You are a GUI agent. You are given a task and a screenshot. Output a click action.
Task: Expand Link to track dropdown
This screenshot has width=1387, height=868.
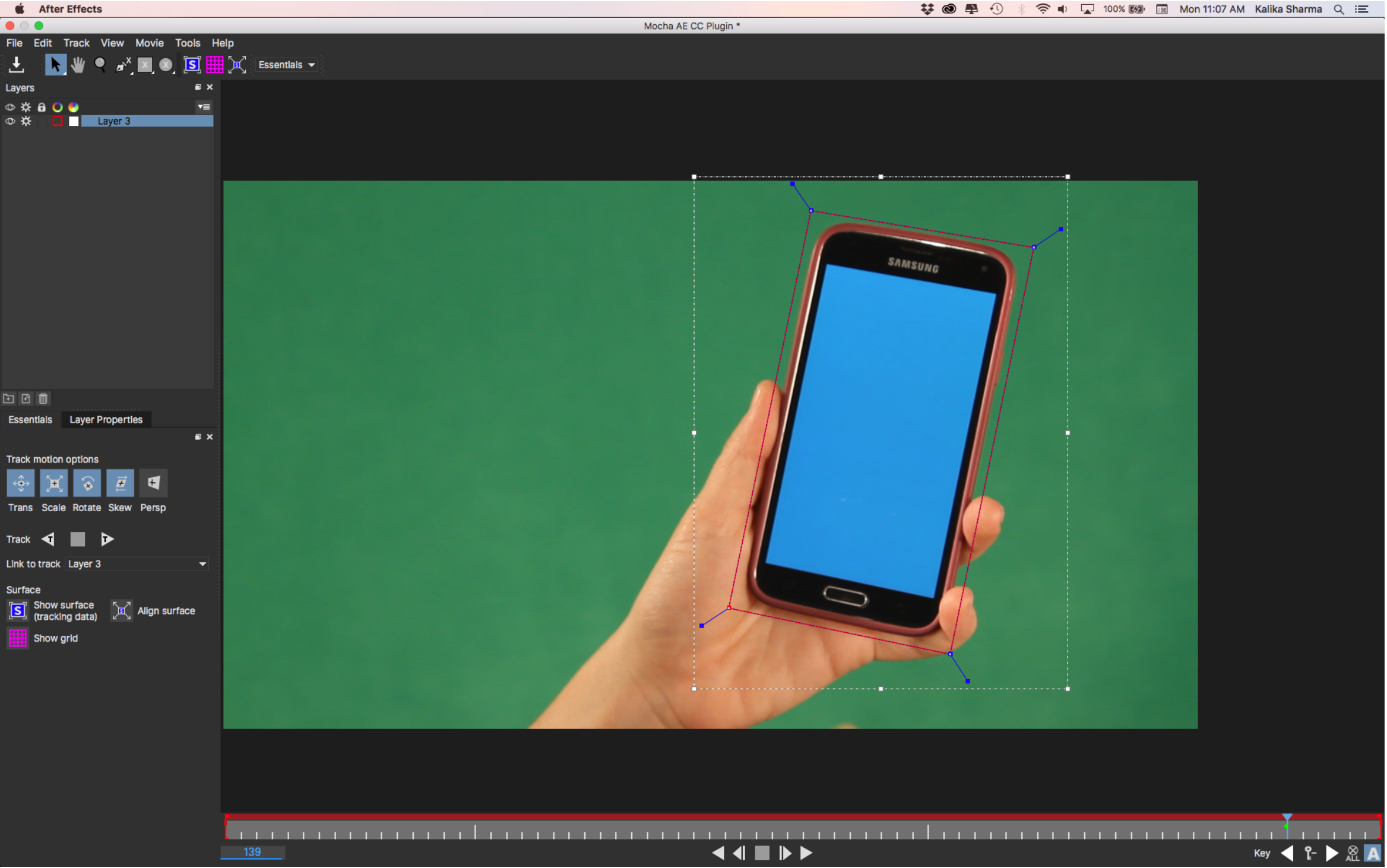pos(202,565)
